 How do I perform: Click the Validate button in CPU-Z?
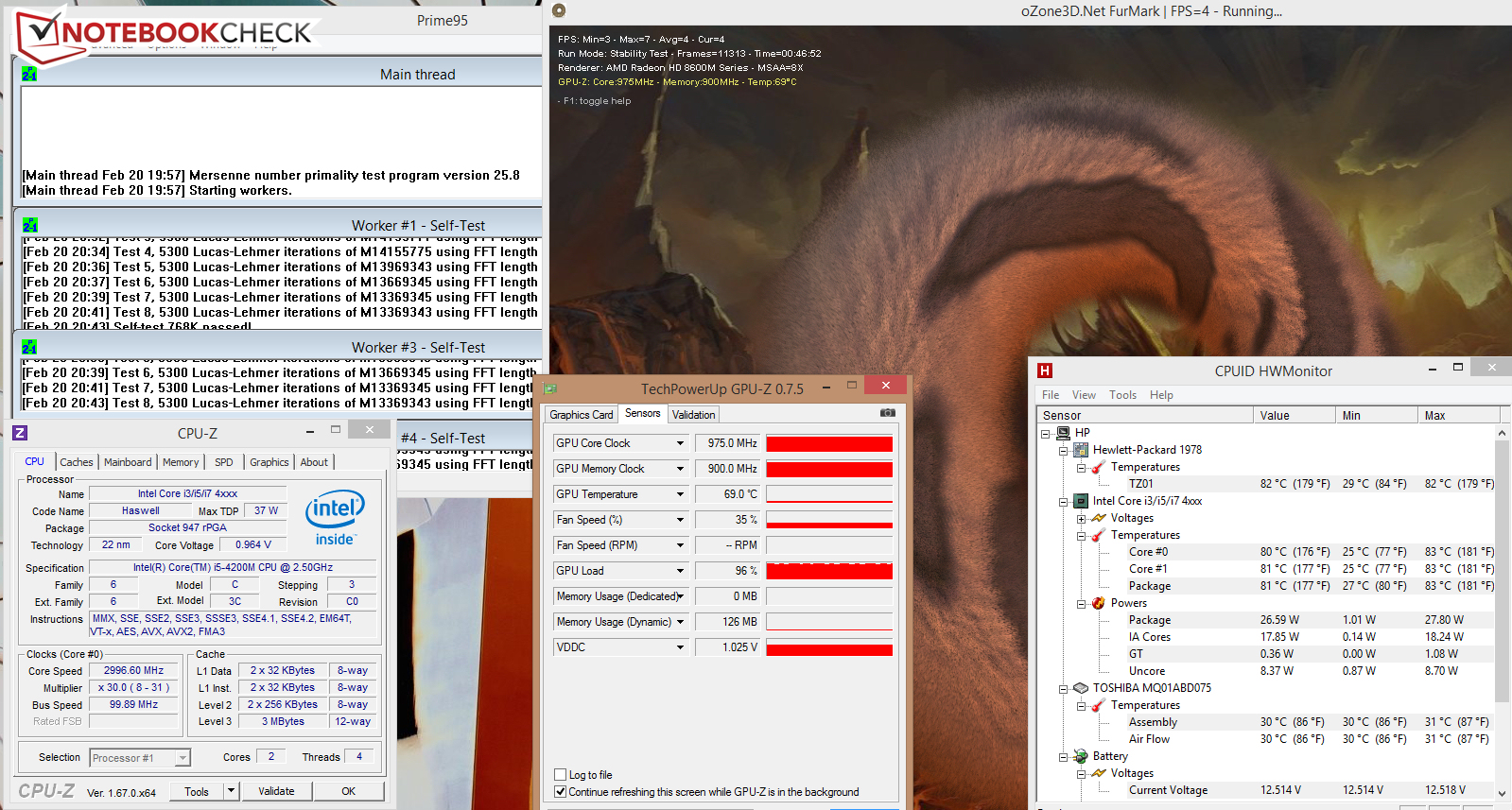pyautogui.click(x=277, y=791)
